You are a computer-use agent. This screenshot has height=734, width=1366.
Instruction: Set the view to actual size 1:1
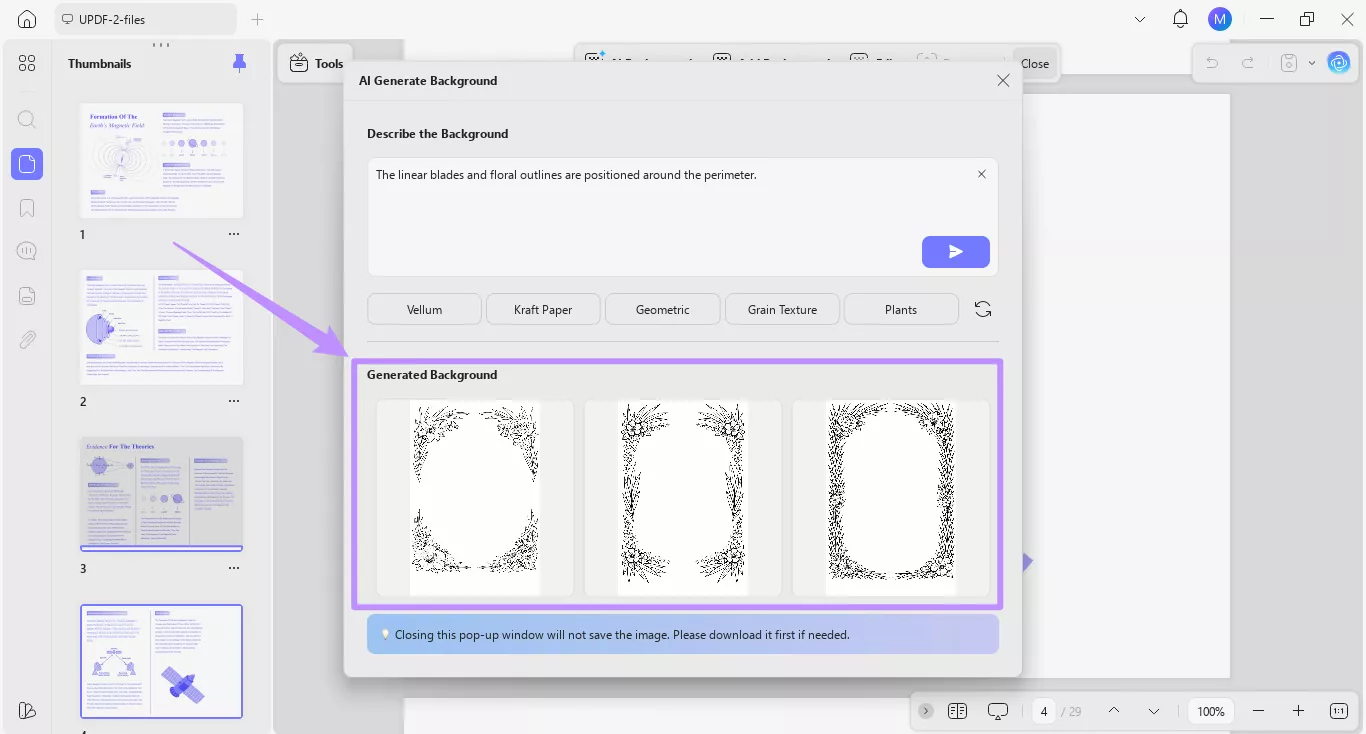(1339, 711)
